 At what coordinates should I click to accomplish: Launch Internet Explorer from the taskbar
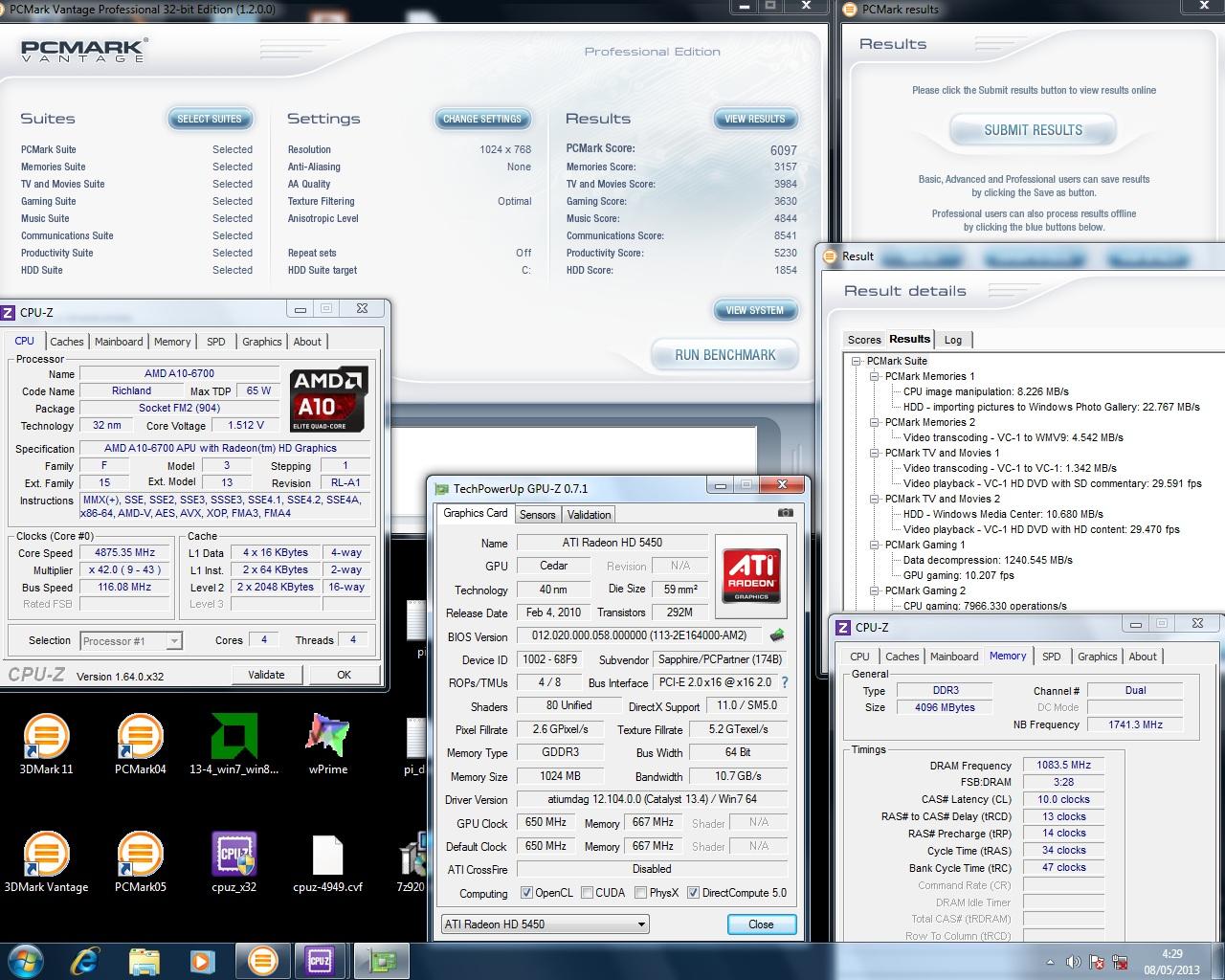click(x=87, y=960)
